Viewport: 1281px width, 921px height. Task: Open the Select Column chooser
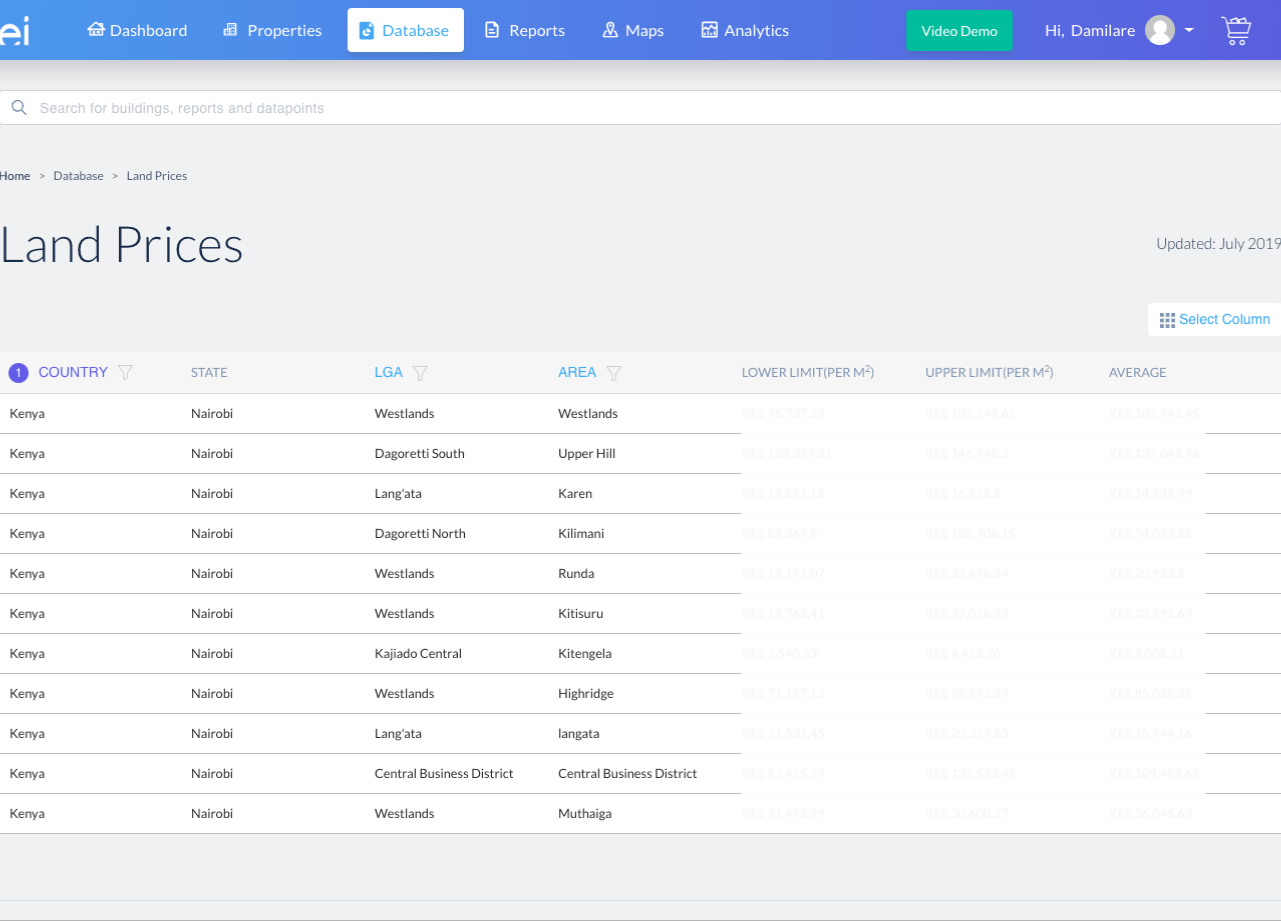pyautogui.click(x=1216, y=319)
